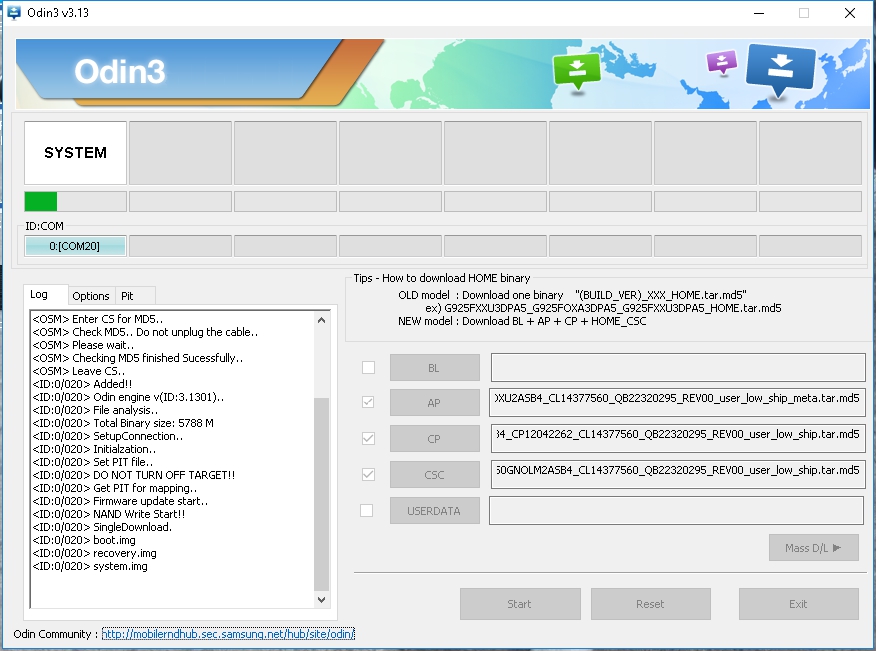
Task: Click log line 'NAND Write Start!!'
Action: pyautogui.click(x=108, y=514)
